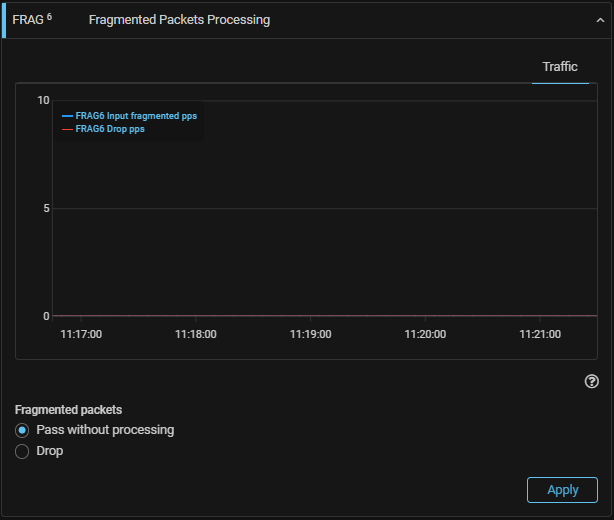This screenshot has width=614, height=520.
Task: Click the blue line swatch for Input fragmented
Action: (x=67, y=116)
